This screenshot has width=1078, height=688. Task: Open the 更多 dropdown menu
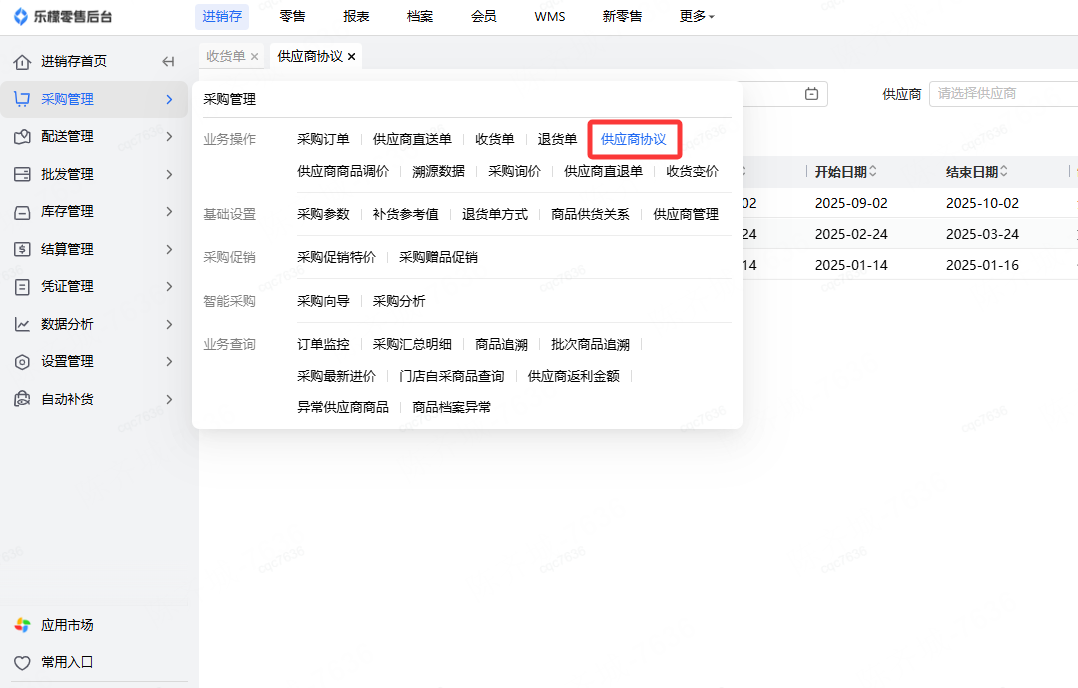(697, 16)
